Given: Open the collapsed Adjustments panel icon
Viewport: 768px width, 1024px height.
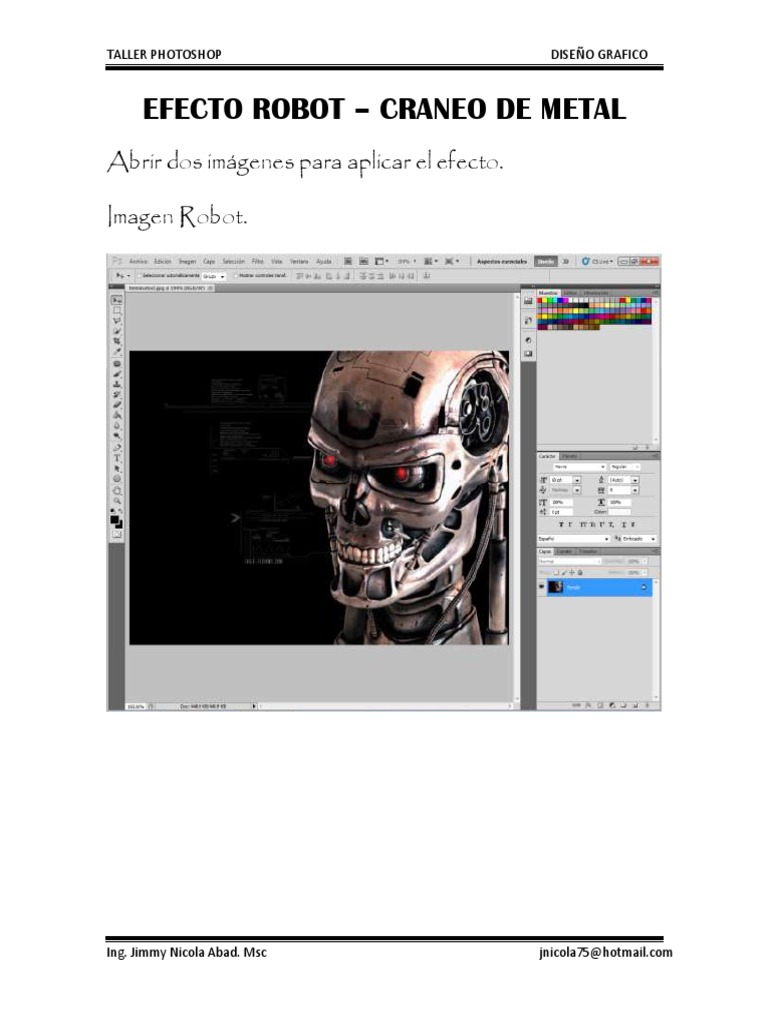Looking at the screenshot, I should click(528, 340).
